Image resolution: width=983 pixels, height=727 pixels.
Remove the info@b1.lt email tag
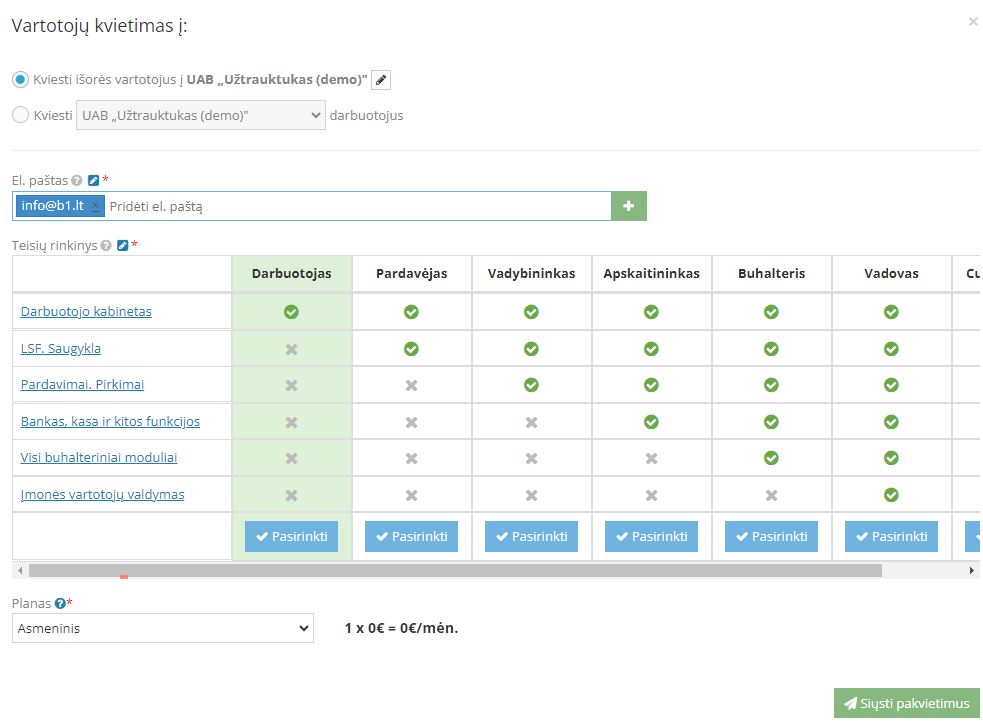(95, 206)
